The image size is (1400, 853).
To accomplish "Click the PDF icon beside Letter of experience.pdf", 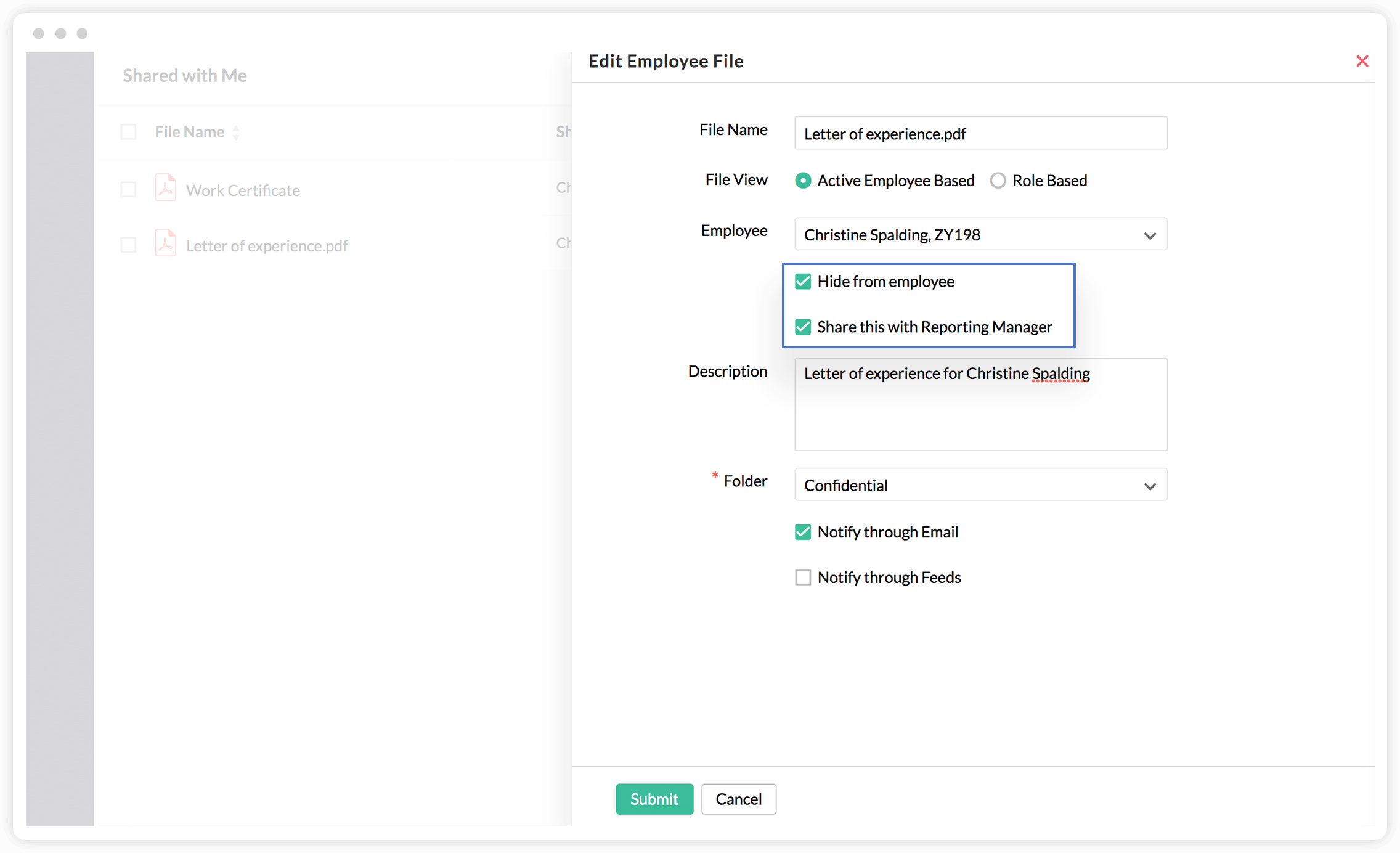I will 165,243.
